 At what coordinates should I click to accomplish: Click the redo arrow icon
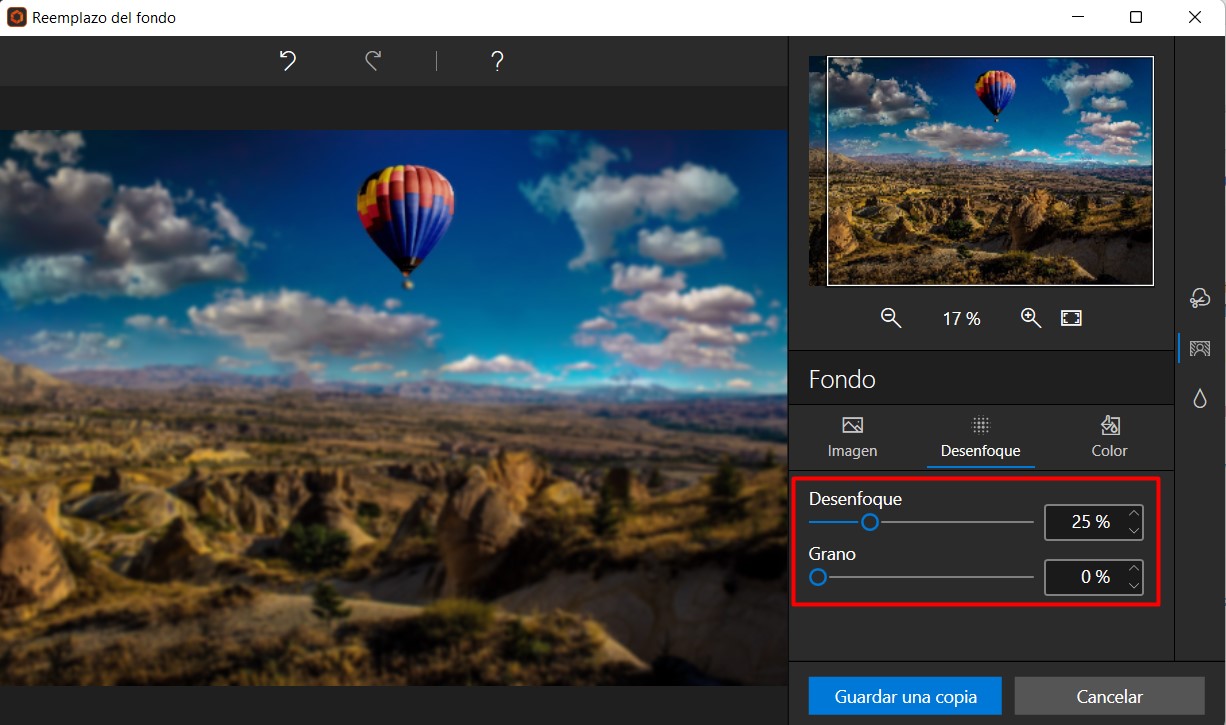tap(373, 61)
